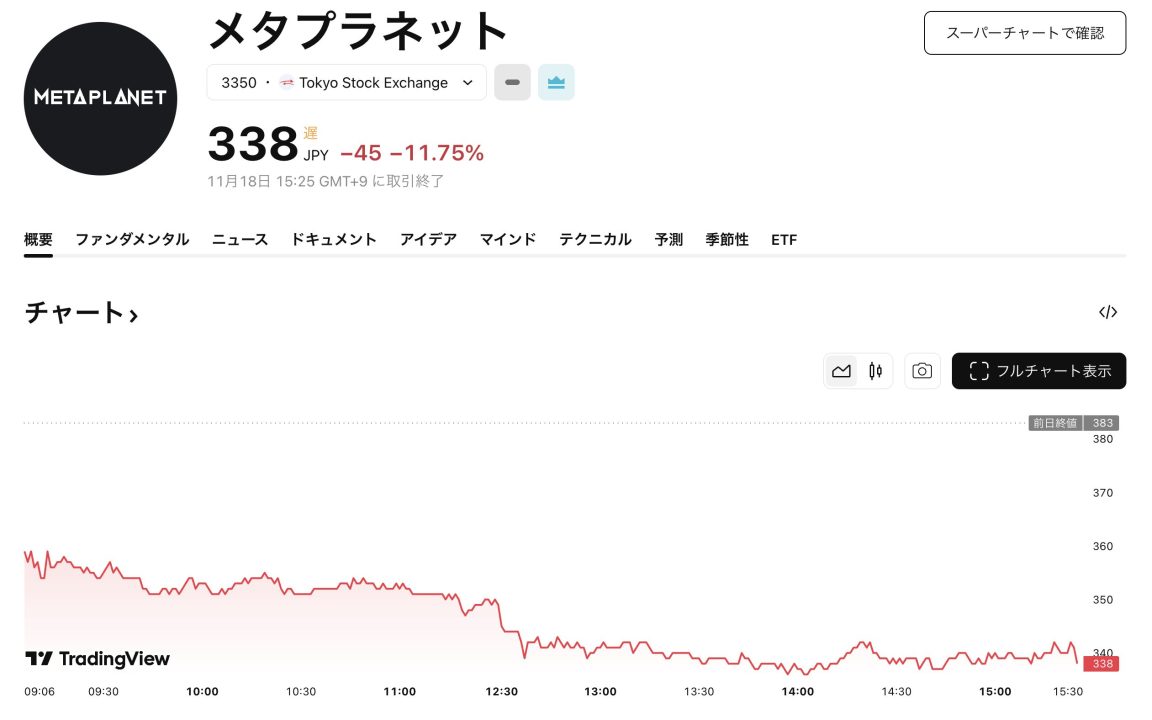The height and width of the screenshot is (720, 1152).
Task: Click the フルチャート表示 button
Action: point(1039,371)
